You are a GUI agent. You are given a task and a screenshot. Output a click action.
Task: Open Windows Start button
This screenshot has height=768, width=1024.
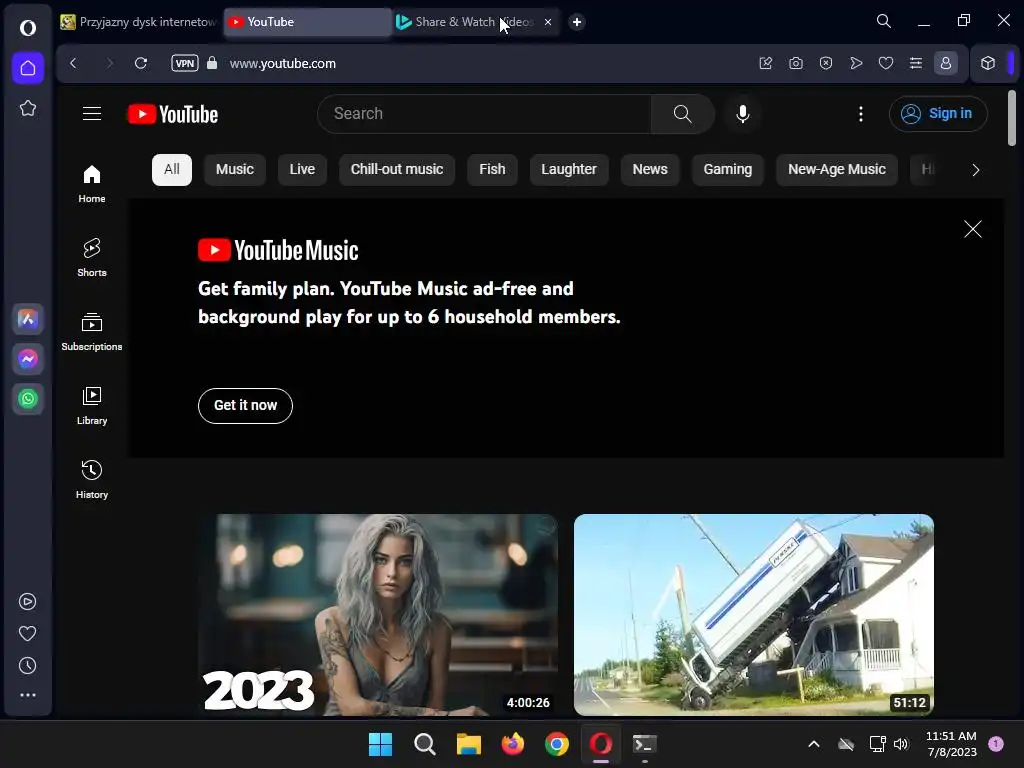click(x=380, y=744)
